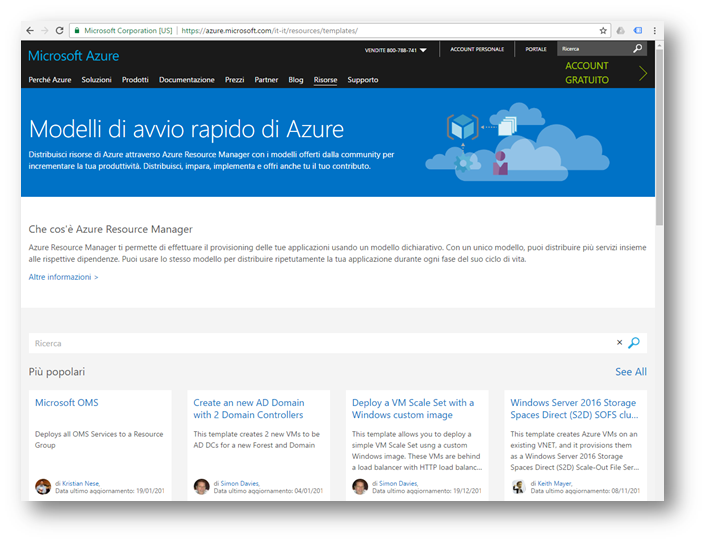The height and width of the screenshot is (543, 706).
Task: Open Windows Server 2016 Storage Spaces template
Action: (x=574, y=408)
